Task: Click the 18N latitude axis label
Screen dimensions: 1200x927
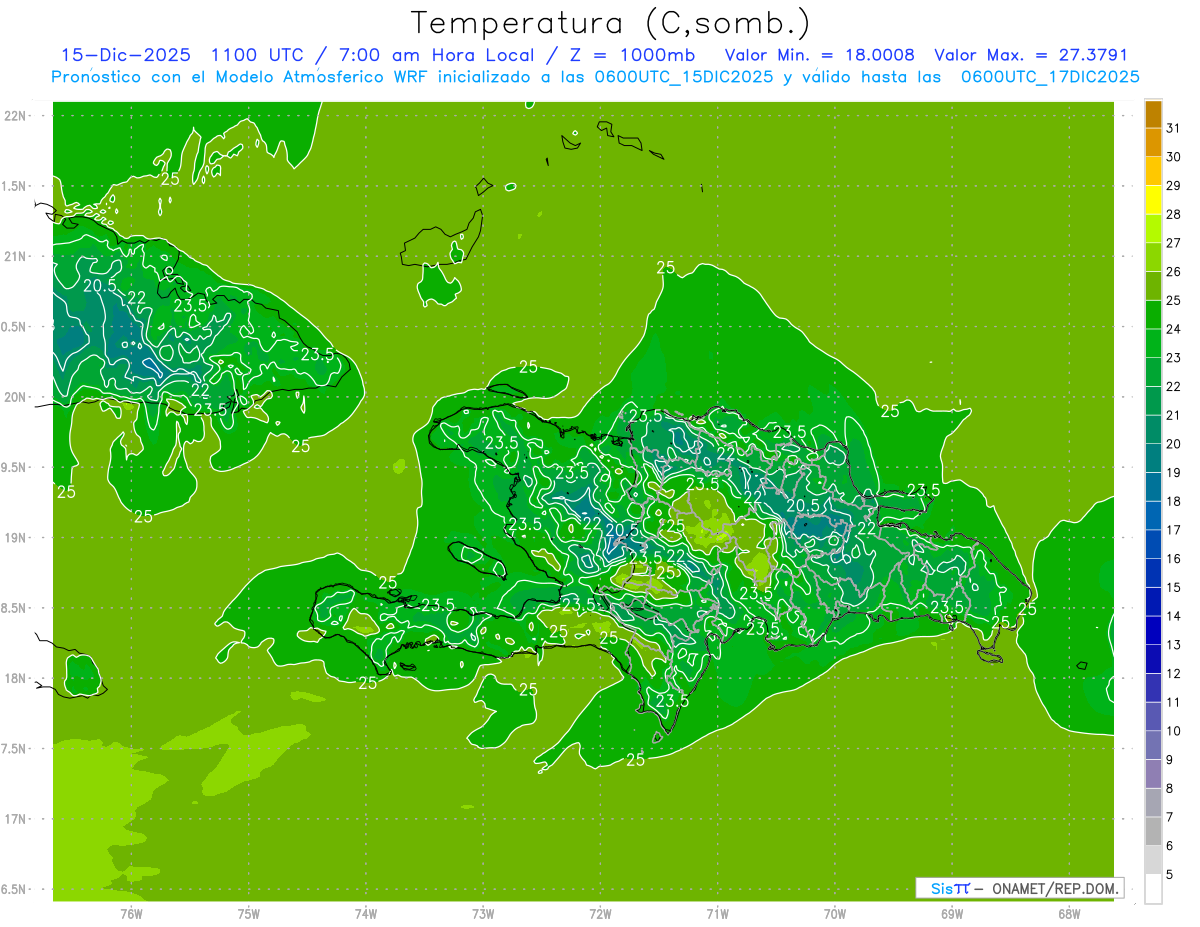Action: (x=16, y=678)
